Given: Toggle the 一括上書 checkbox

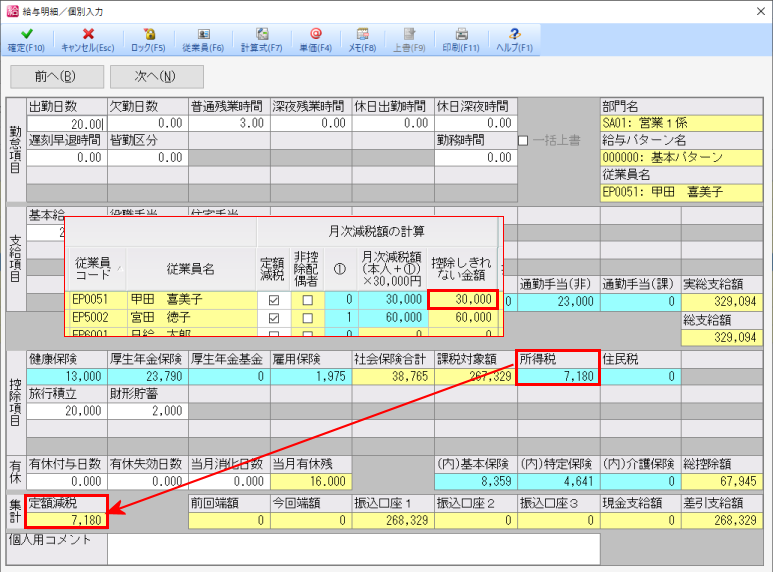Looking at the screenshot, I should 523,141.
